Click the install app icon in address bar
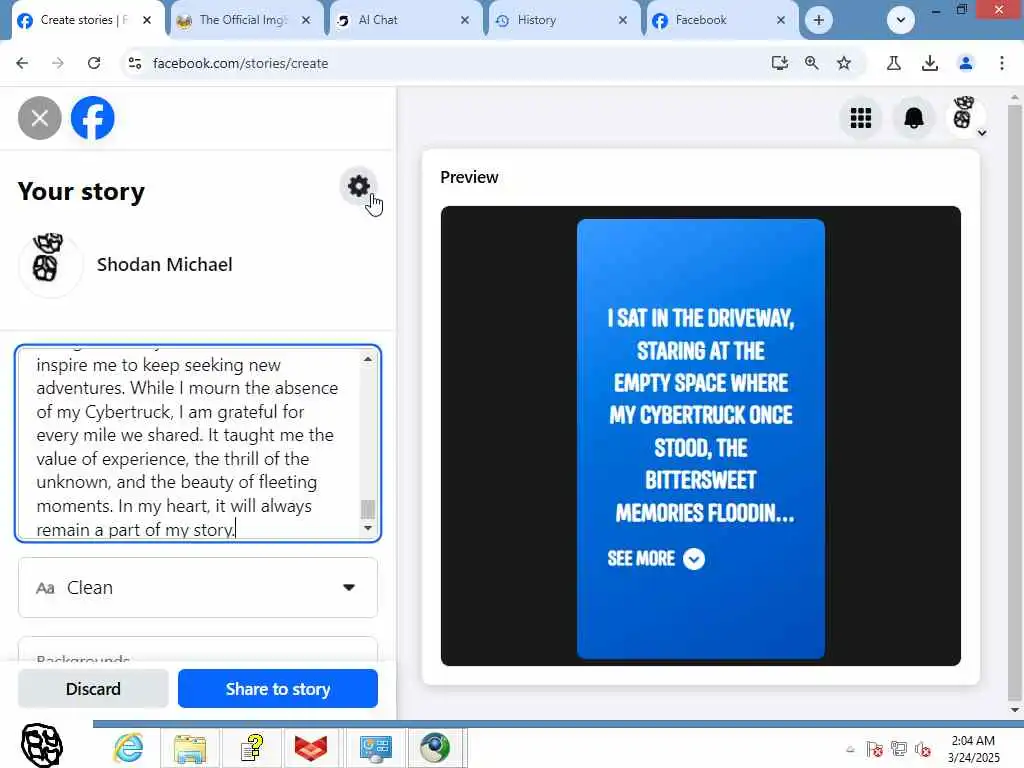Viewport: 1024px width, 768px height. 780,63
